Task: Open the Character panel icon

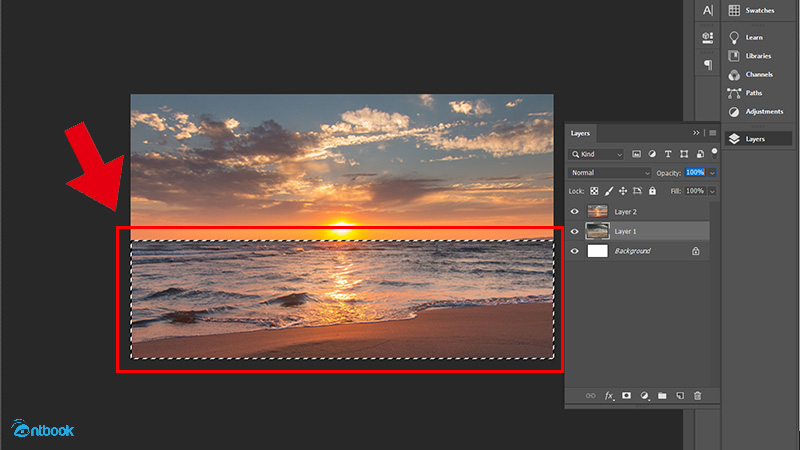Action: [708, 10]
